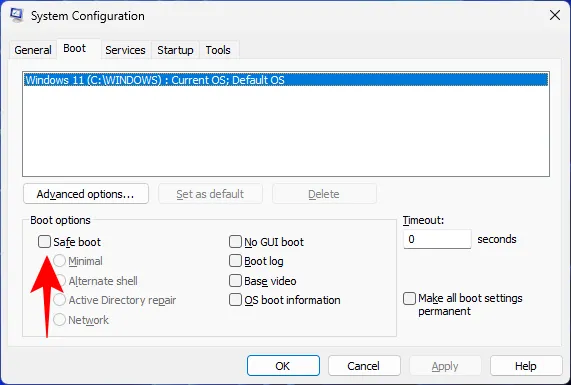Choose the Active Directory repair radio button

tap(59, 300)
